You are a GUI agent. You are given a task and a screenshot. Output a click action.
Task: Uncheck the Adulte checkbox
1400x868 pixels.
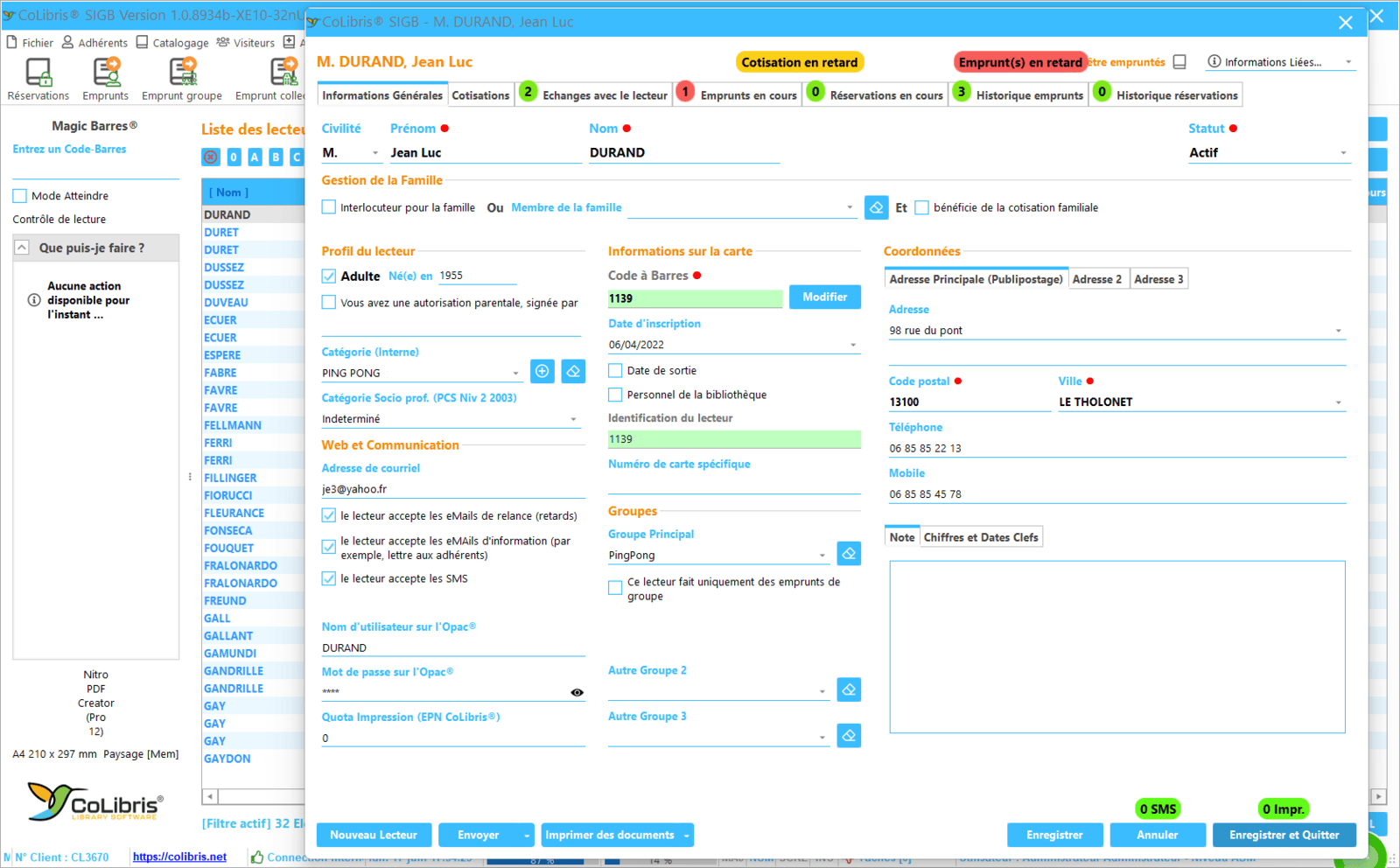[329, 276]
